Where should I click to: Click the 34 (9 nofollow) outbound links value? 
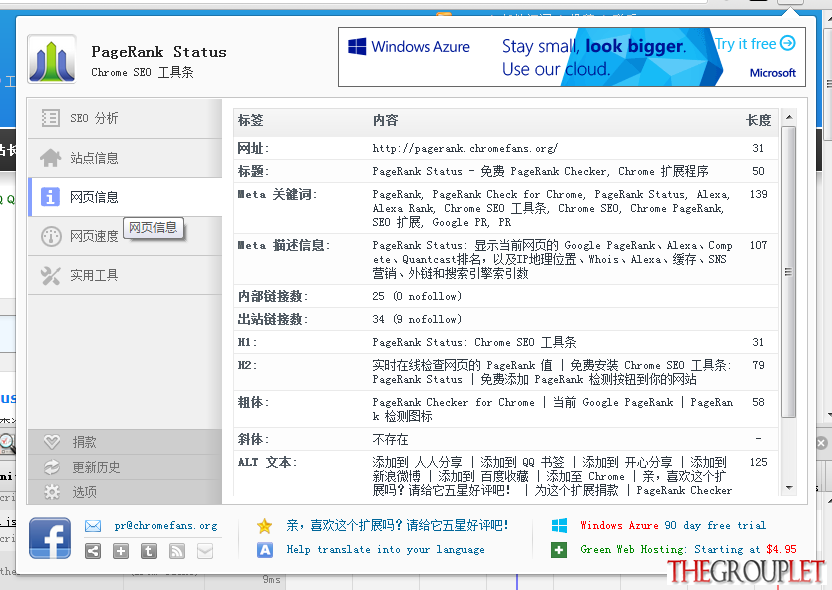(x=417, y=319)
